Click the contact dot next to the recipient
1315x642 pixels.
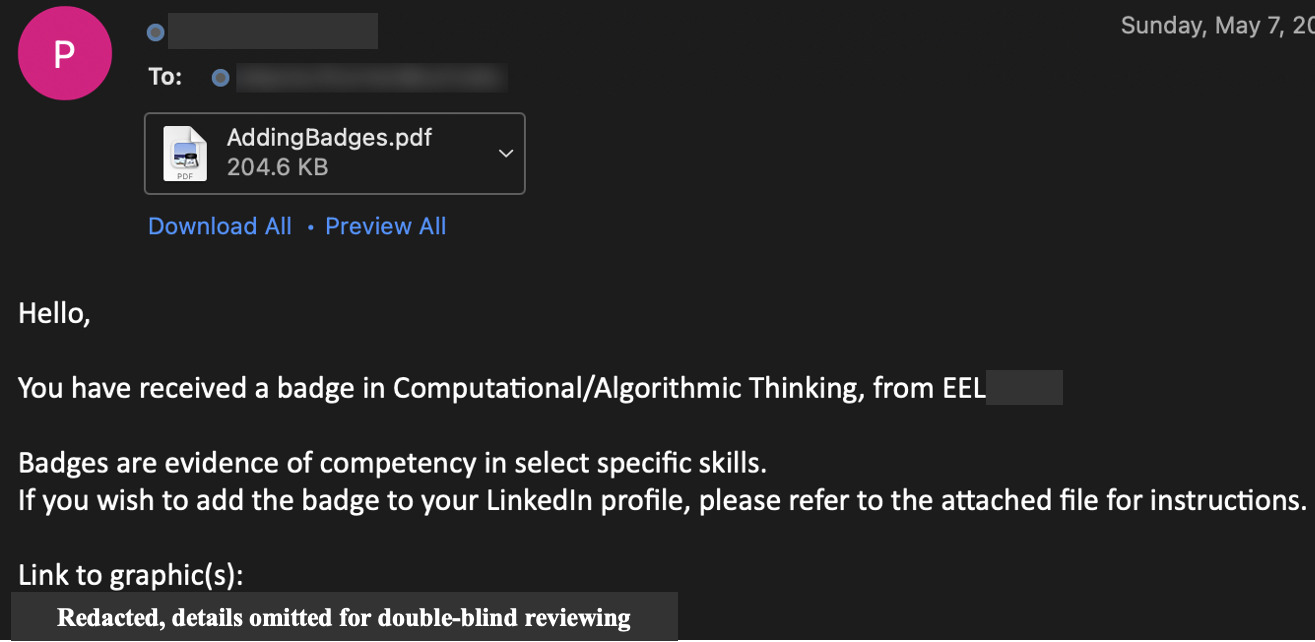[220, 77]
